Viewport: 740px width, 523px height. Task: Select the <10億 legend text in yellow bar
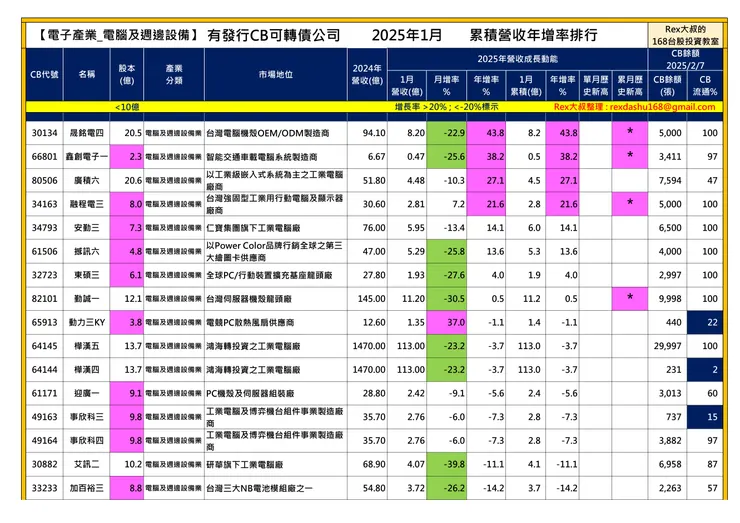point(126,107)
